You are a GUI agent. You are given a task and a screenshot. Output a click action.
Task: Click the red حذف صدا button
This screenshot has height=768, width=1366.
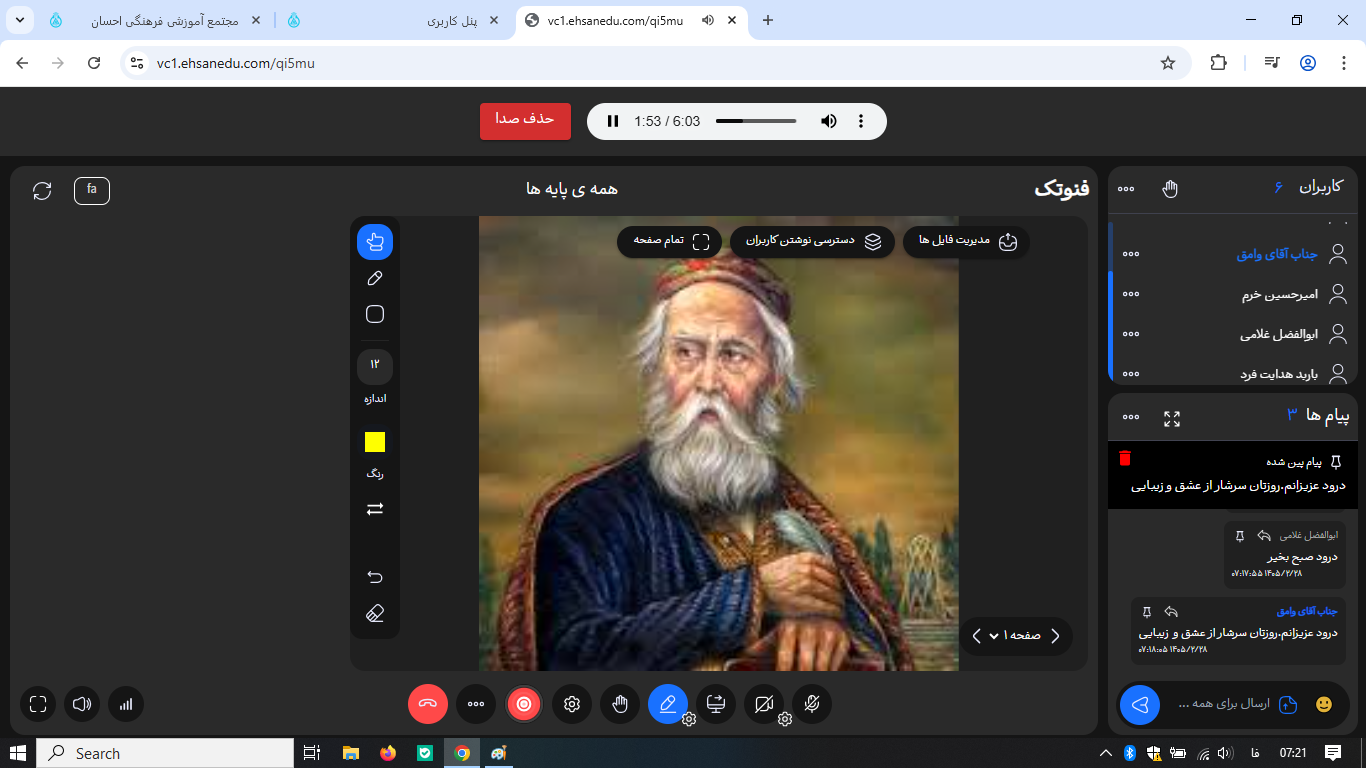click(x=525, y=121)
